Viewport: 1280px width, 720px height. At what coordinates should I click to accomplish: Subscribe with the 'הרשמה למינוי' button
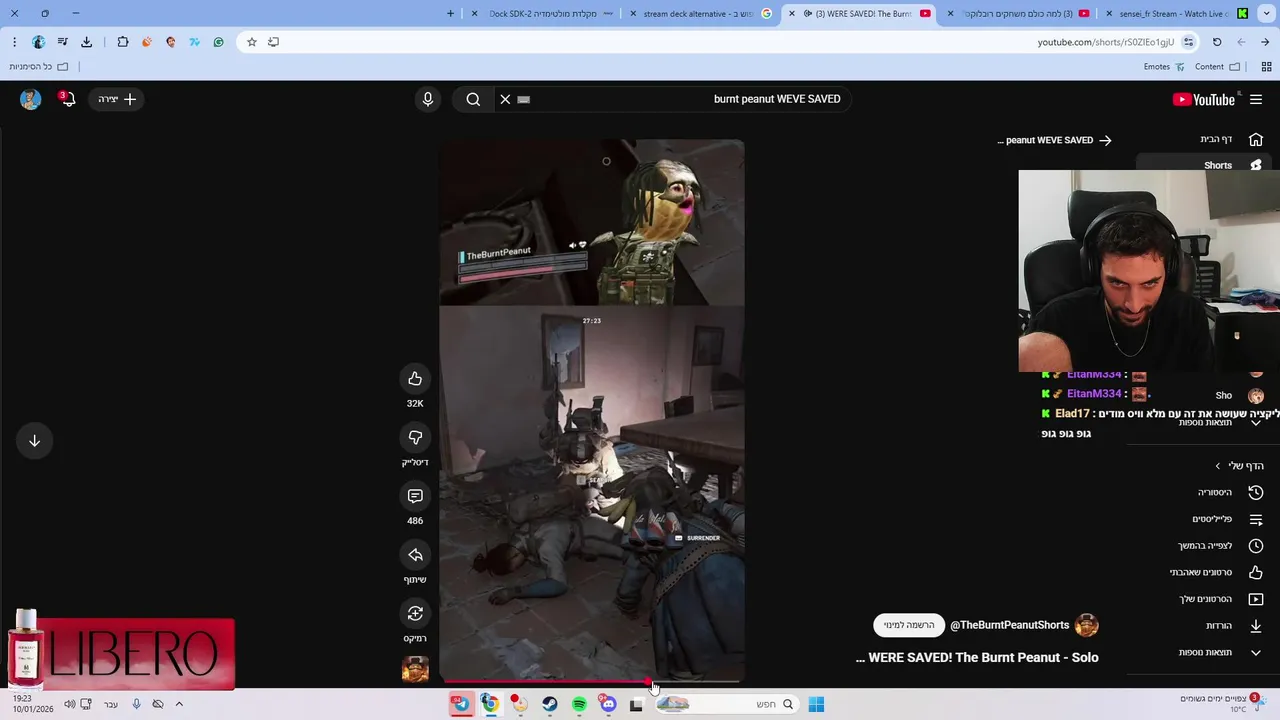909,625
